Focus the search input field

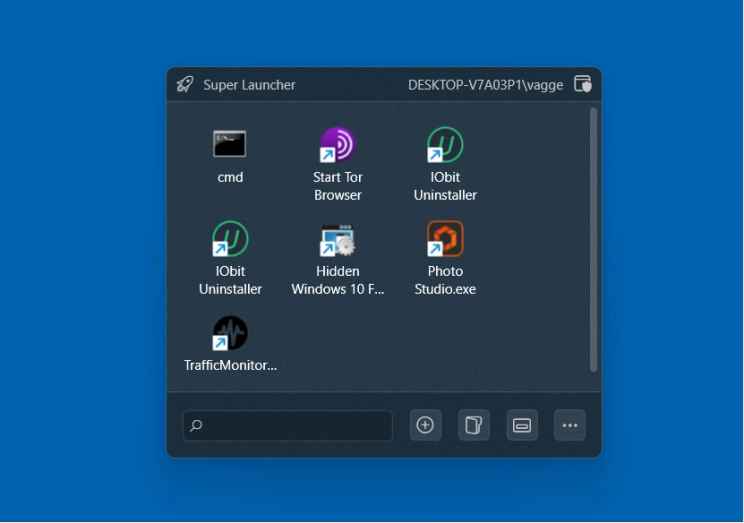[288, 425]
